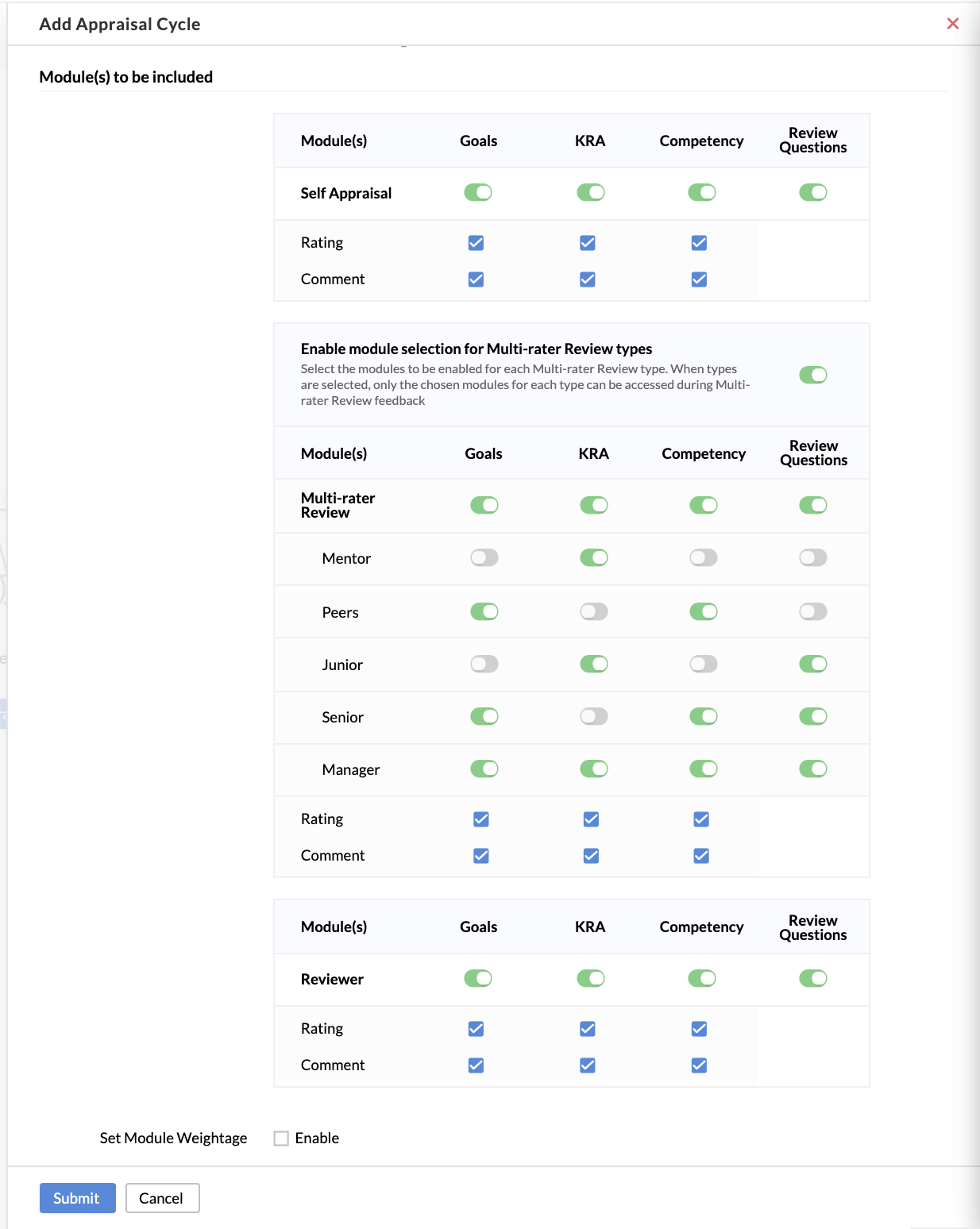The width and height of the screenshot is (980, 1229).
Task: Check the Set Module Weightage Enable box
Action: click(281, 1138)
